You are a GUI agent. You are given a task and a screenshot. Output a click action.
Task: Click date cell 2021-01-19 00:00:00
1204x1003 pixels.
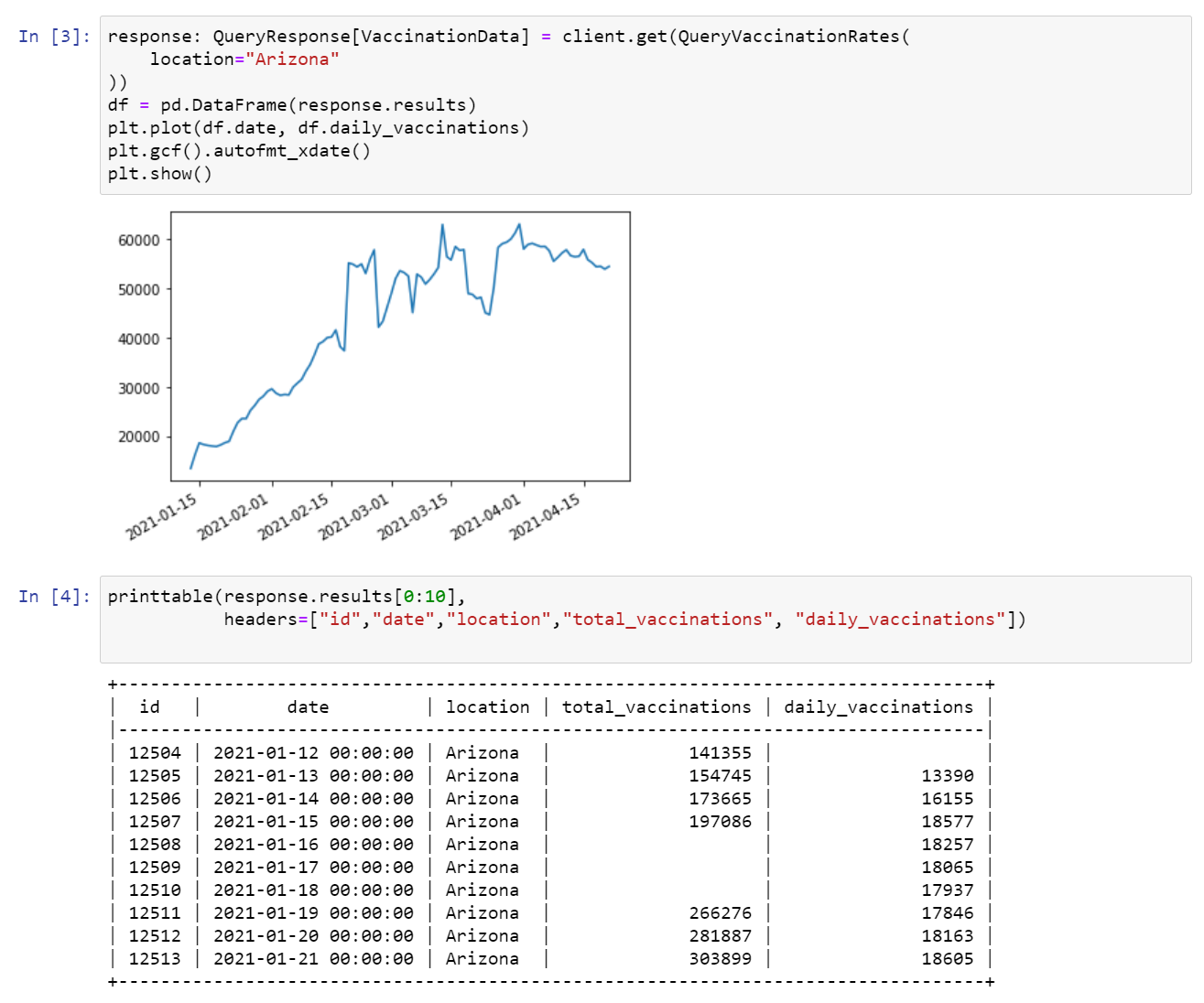(313, 913)
